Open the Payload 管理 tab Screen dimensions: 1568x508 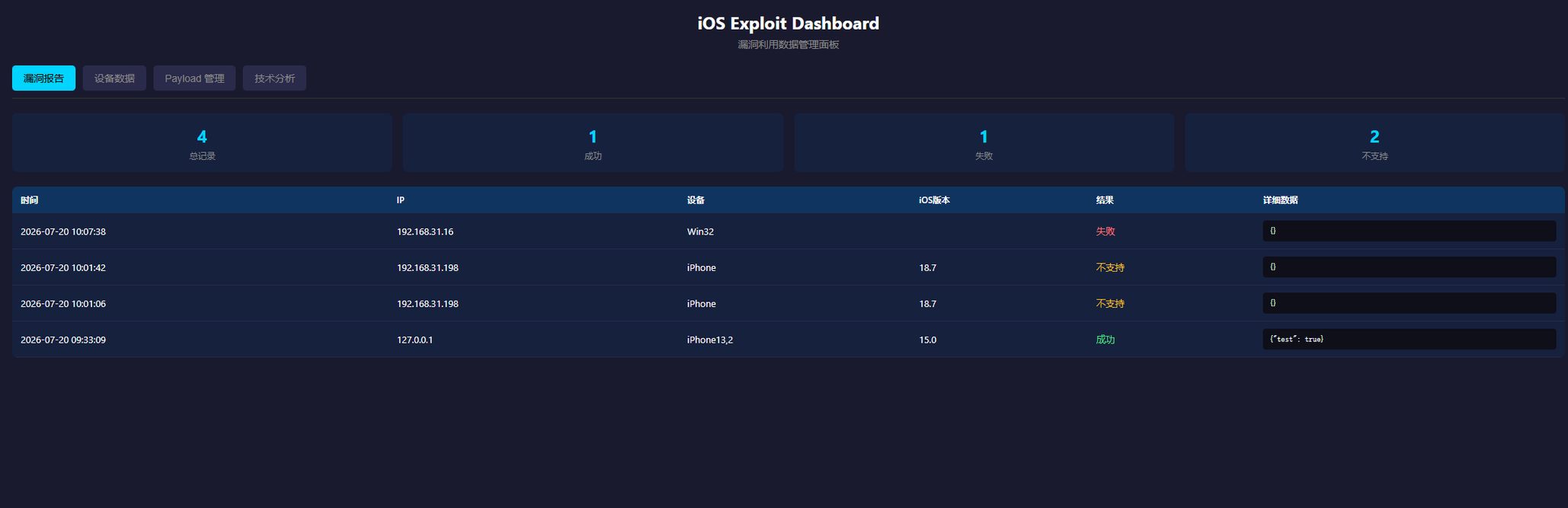tap(194, 78)
